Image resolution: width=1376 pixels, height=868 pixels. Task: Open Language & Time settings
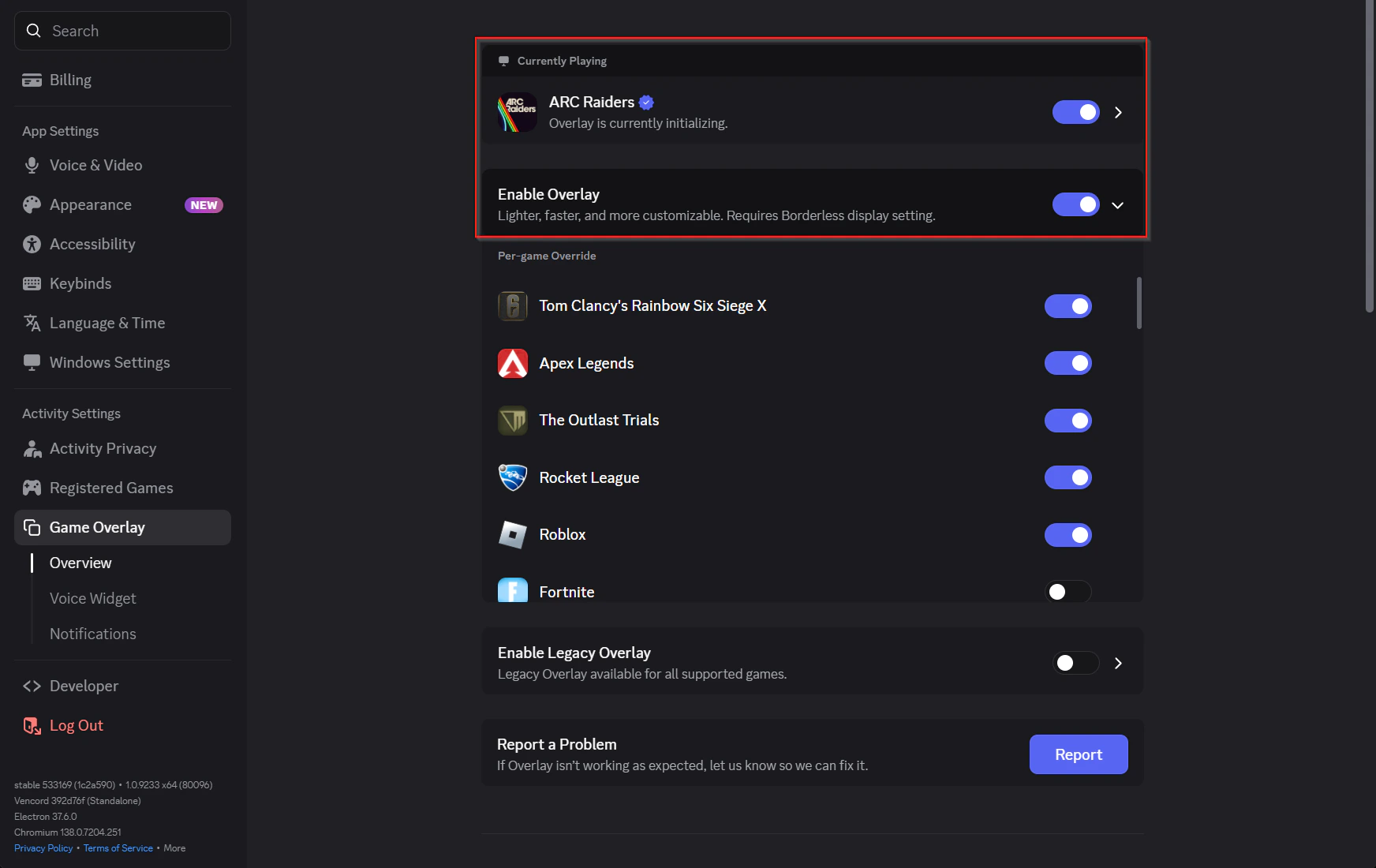click(x=122, y=323)
